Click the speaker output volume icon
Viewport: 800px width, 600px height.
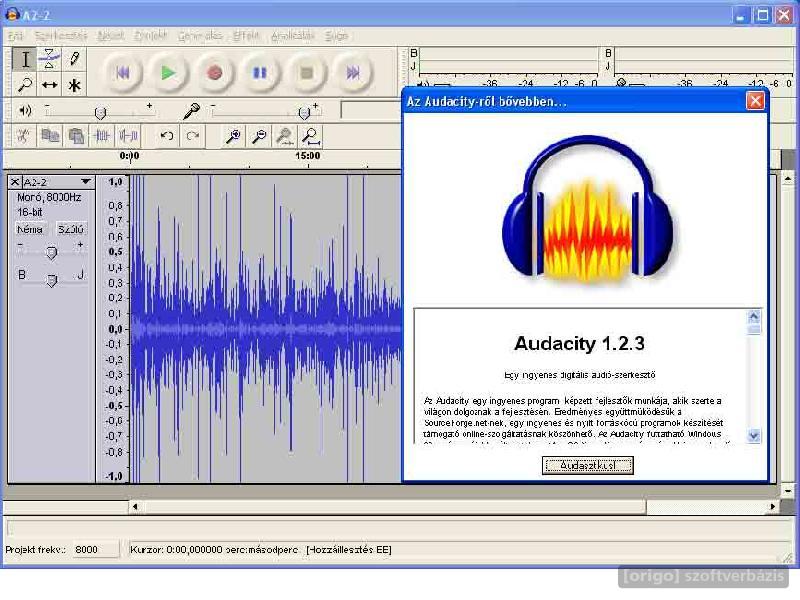coord(24,110)
